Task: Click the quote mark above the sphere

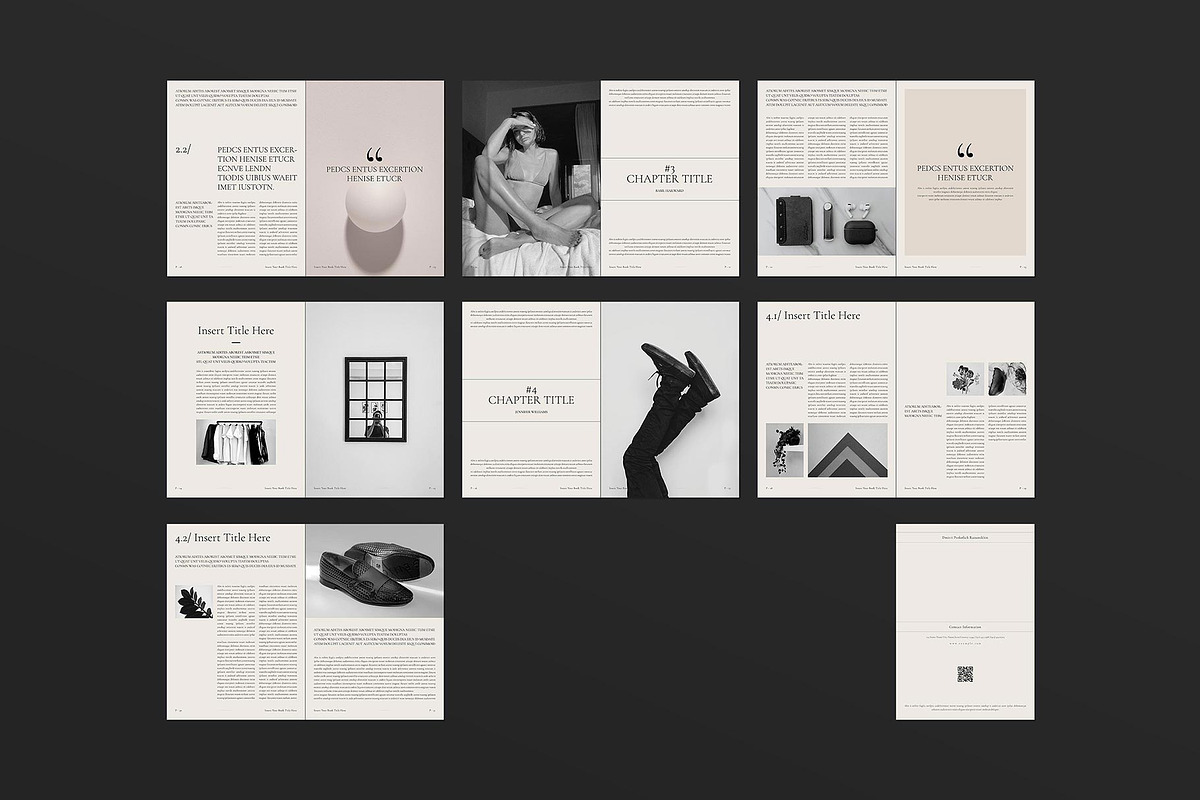Action: pos(375,155)
